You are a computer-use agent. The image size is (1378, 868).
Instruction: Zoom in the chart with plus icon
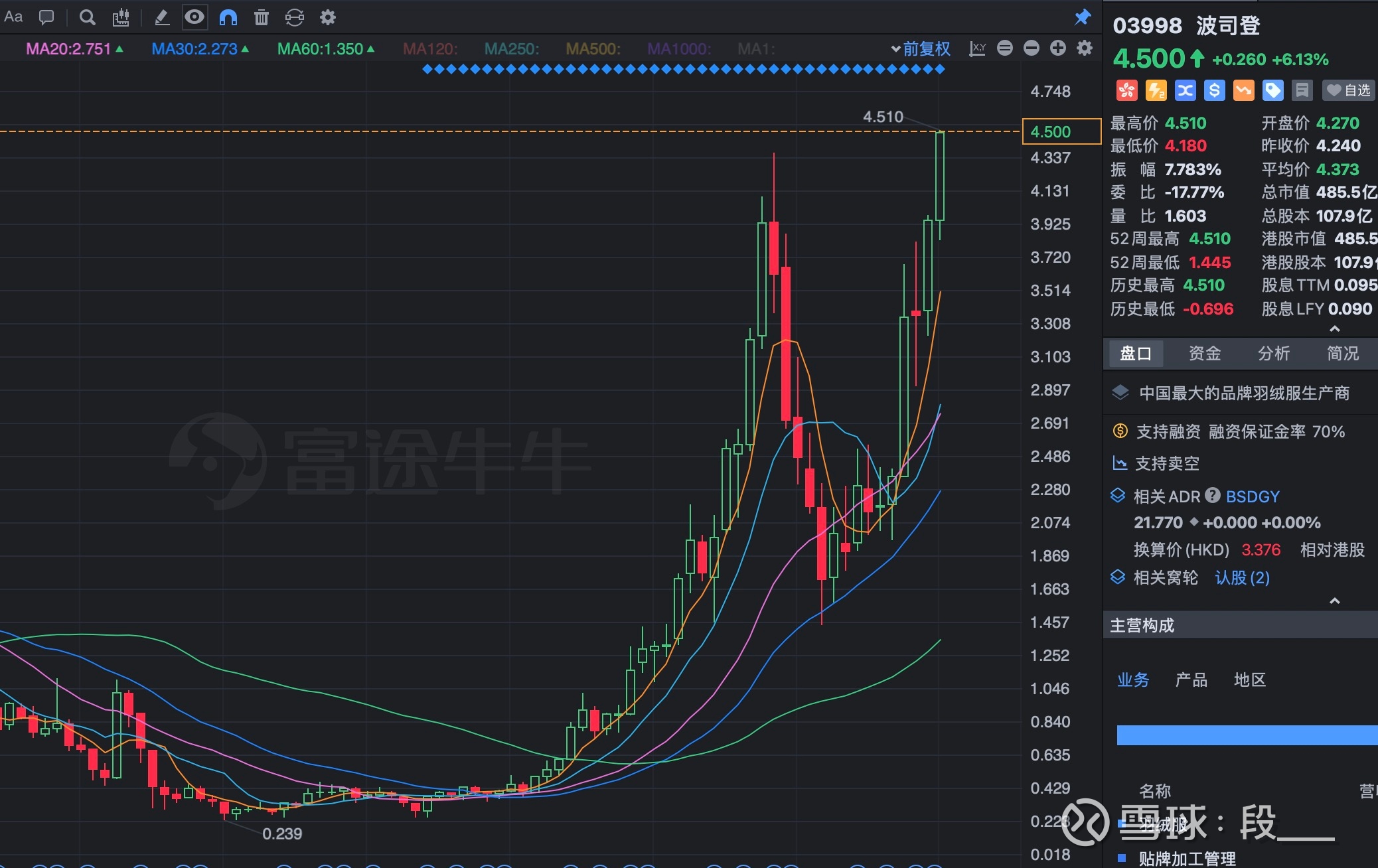(x=1058, y=48)
